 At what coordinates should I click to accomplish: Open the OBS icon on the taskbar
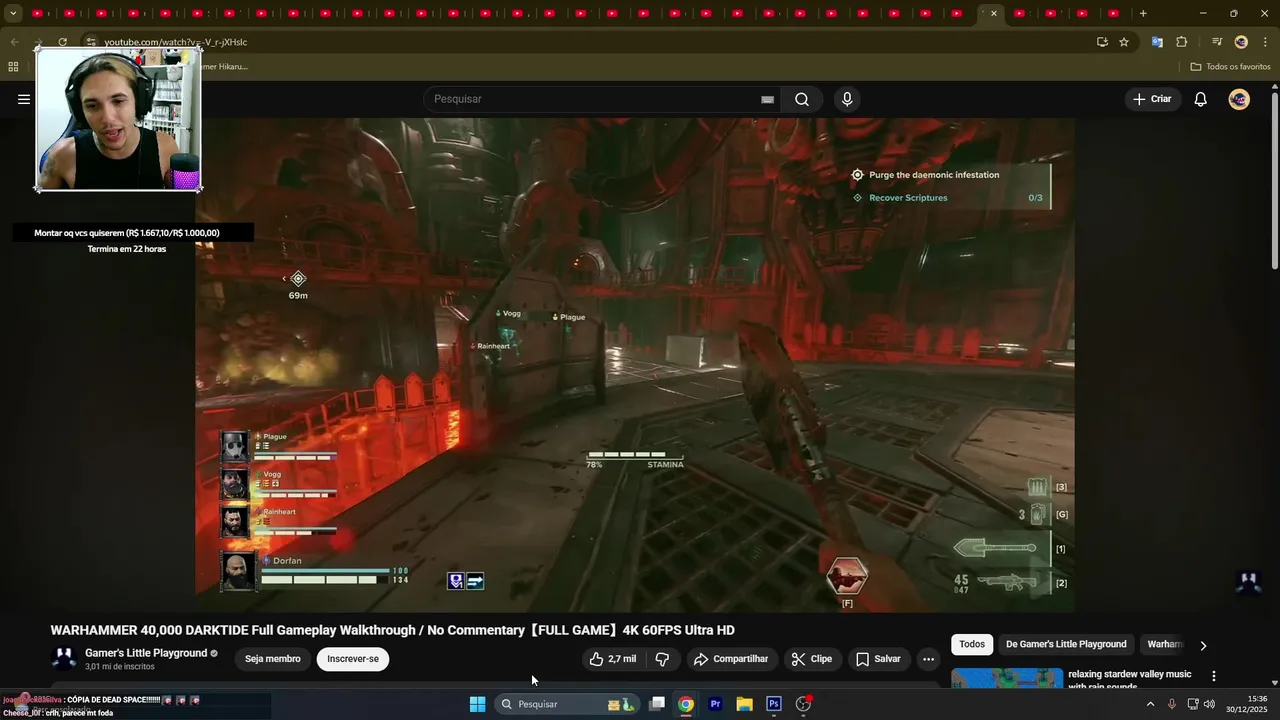coord(803,704)
